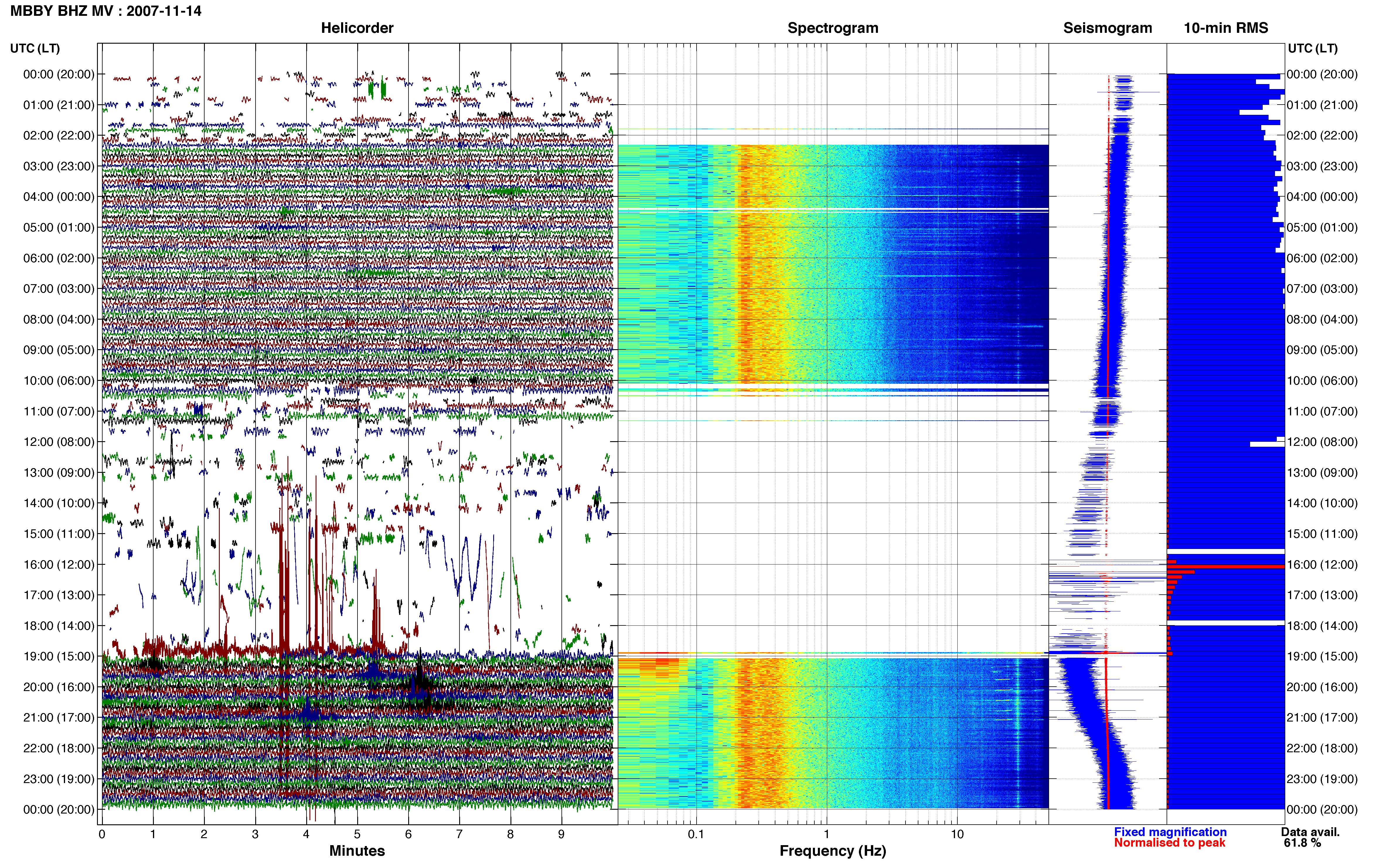Click the 'Helicorder' panel heading

[x=357, y=28]
